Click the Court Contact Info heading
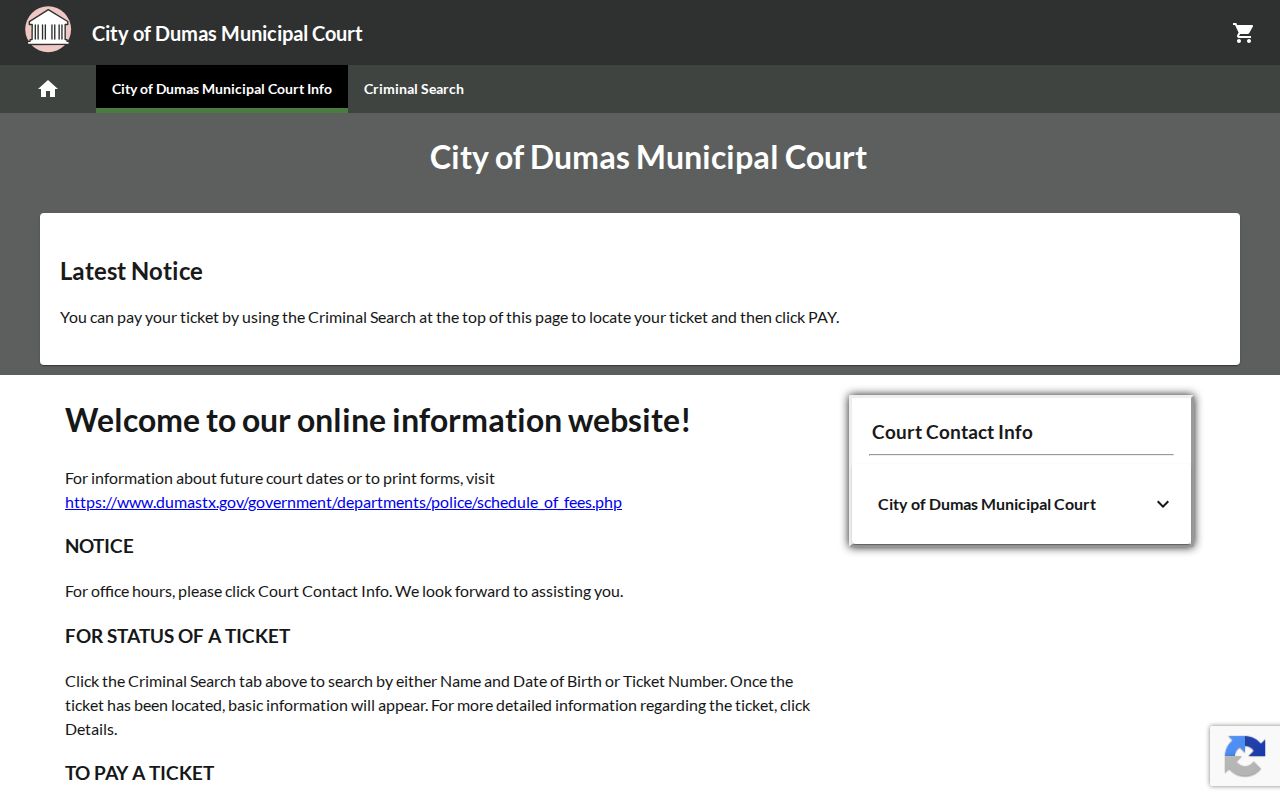1280x800 pixels. pos(952,432)
